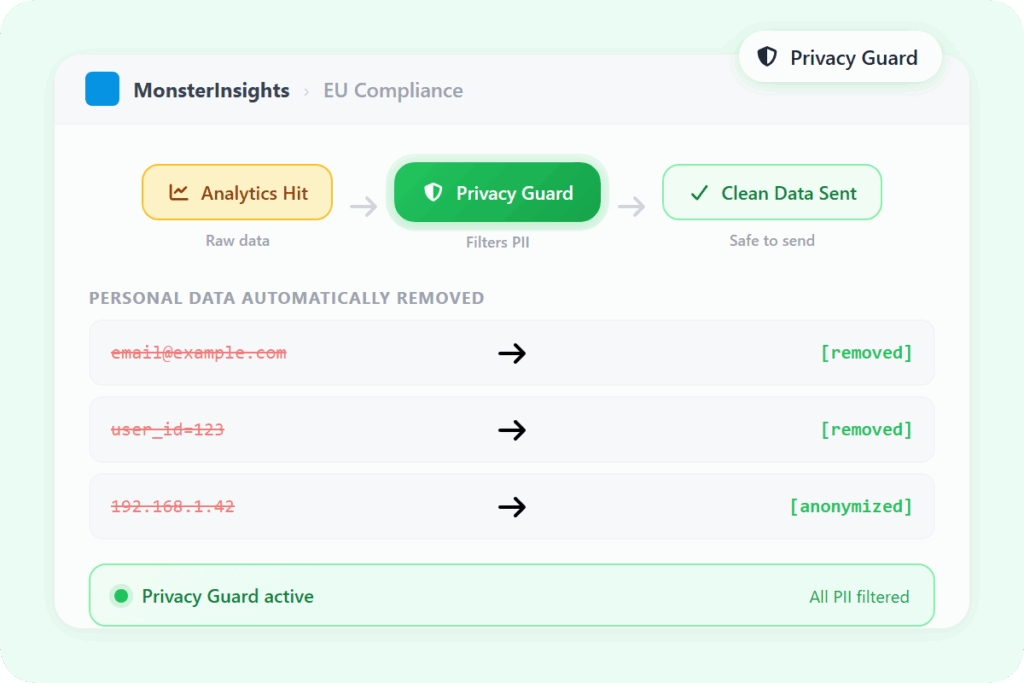Click the breadcrumb chevron after MonsterInsights
The image size is (1024, 683).
pos(306,91)
